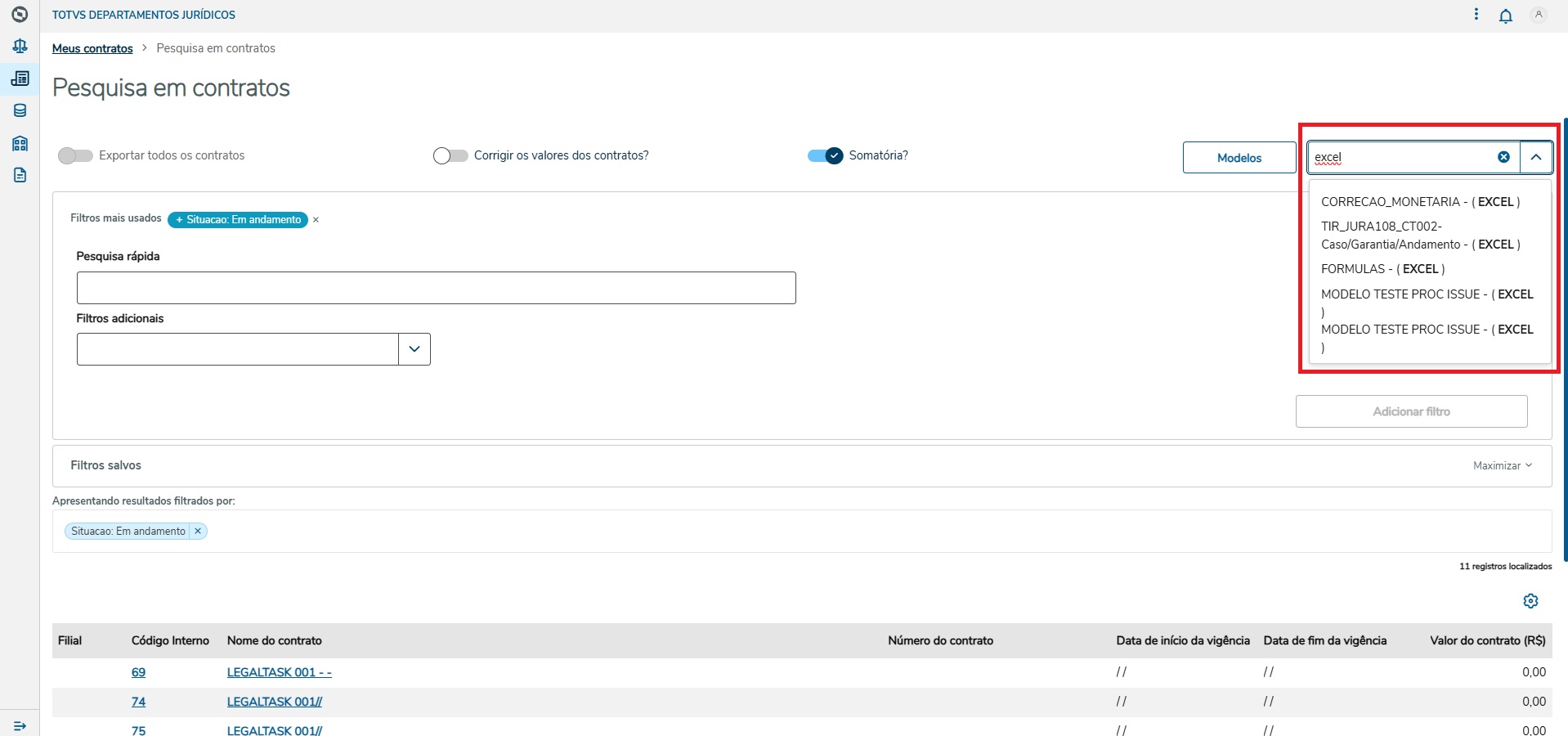Sort by Código Interno column header
This screenshot has height=736, width=1568.
pos(170,640)
